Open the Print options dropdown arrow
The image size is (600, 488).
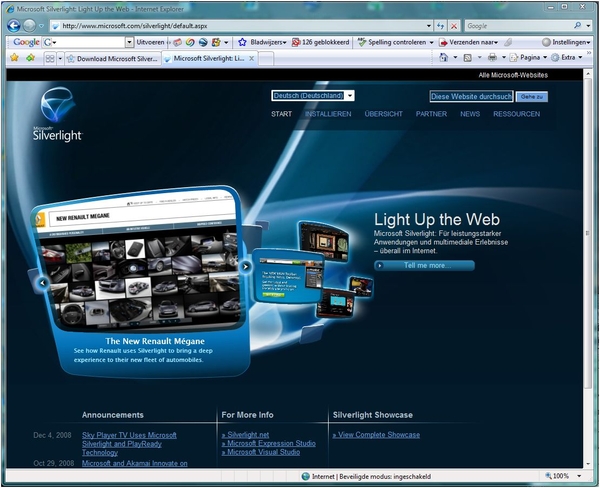(504, 57)
